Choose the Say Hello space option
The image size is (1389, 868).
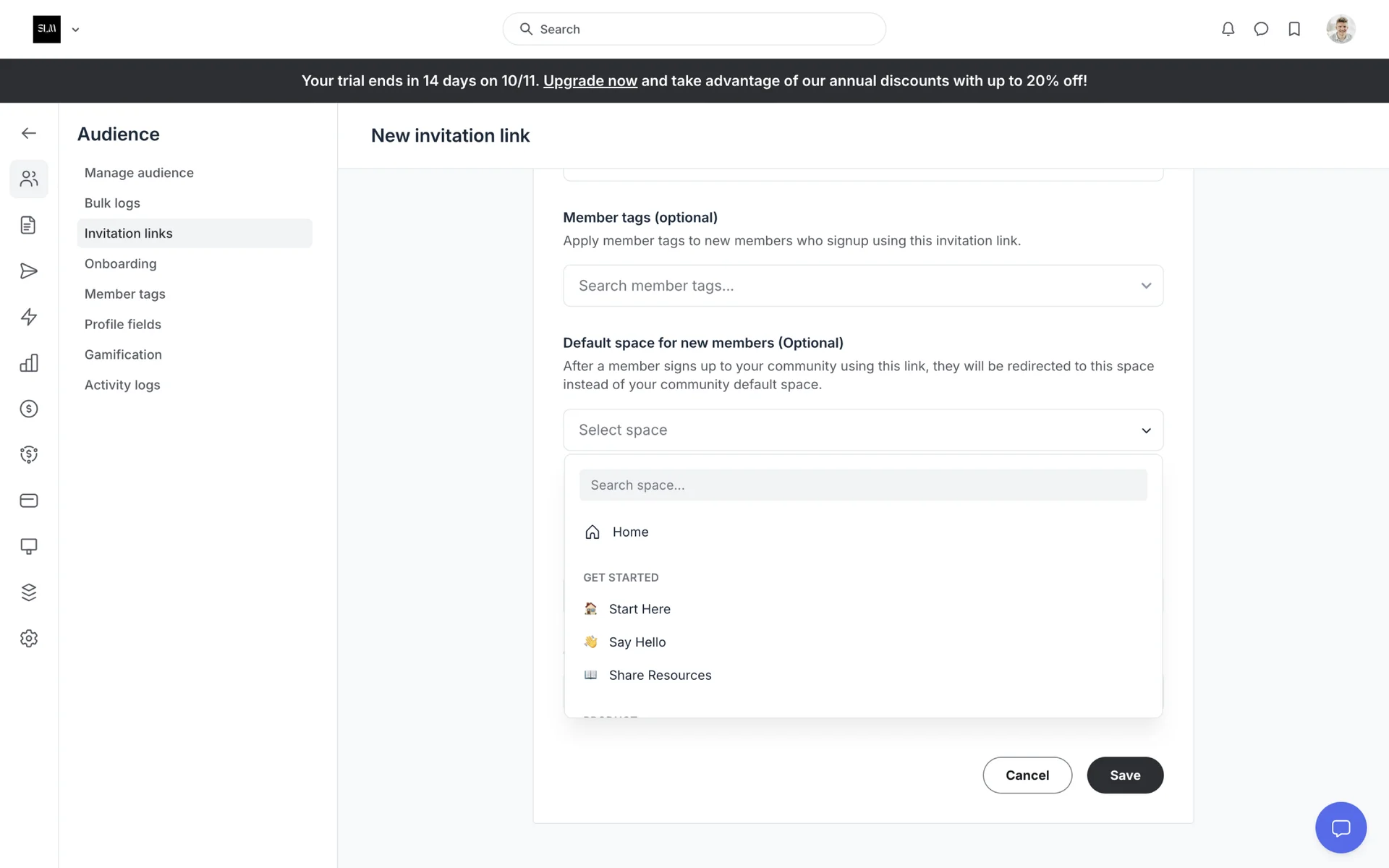[637, 642]
